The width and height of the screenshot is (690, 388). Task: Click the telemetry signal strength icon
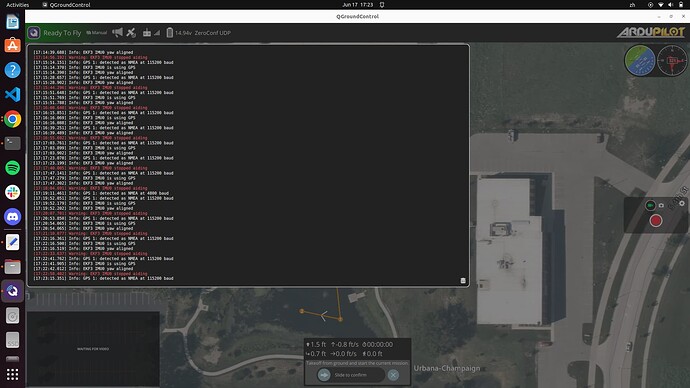157,33
